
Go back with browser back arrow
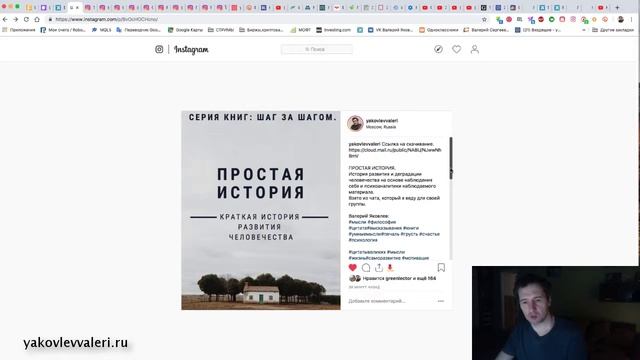[x=5, y=19]
